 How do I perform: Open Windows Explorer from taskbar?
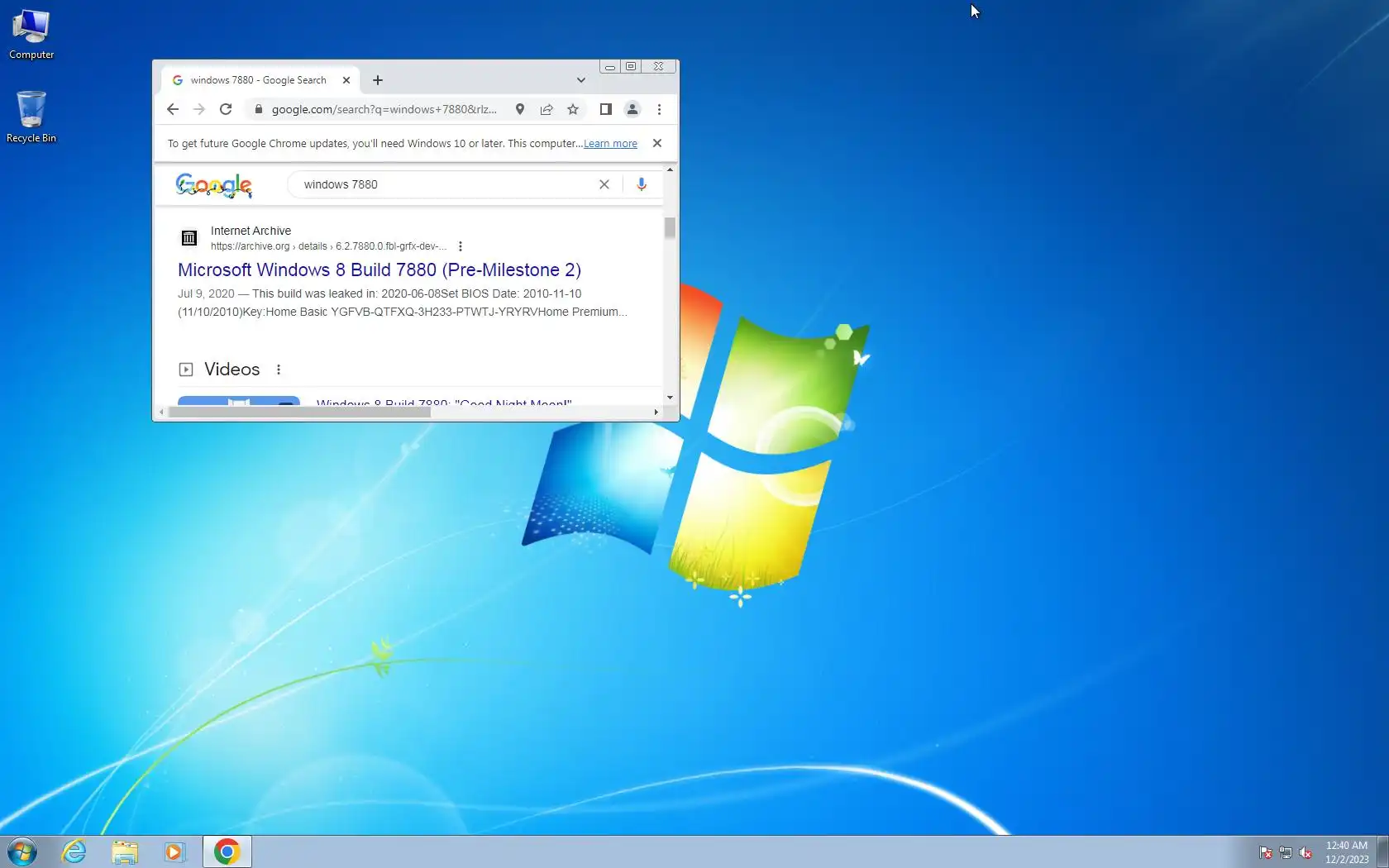pyautogui.click(x=125, y=851)
